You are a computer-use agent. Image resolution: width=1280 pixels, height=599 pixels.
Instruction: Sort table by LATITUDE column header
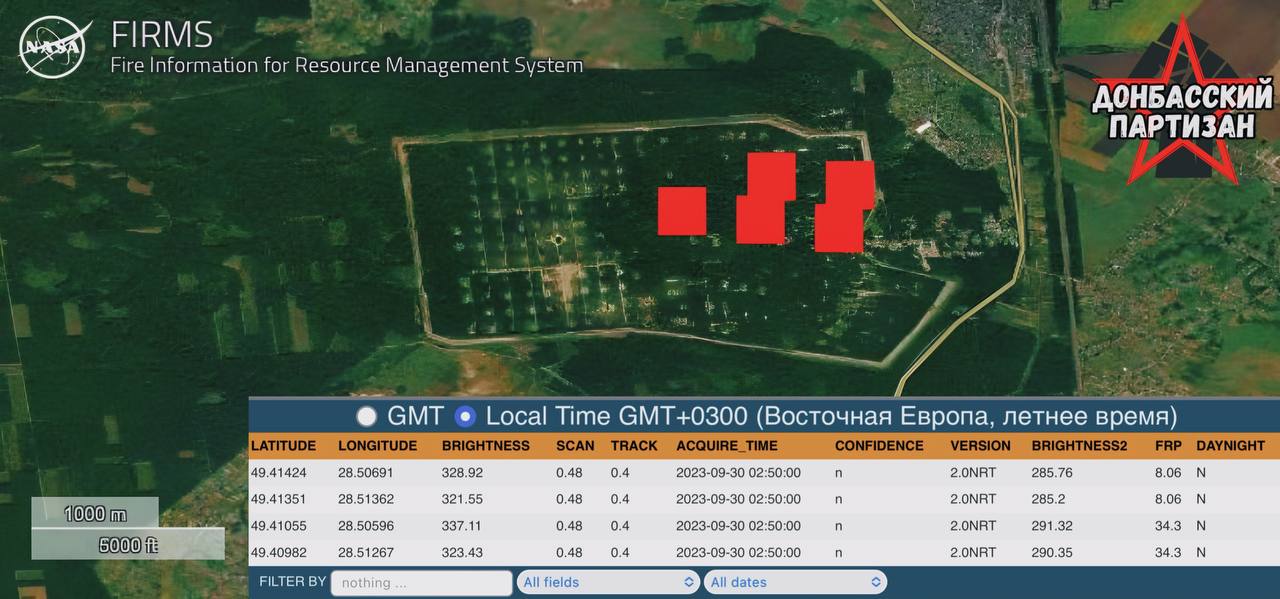(x=283, y=446)
